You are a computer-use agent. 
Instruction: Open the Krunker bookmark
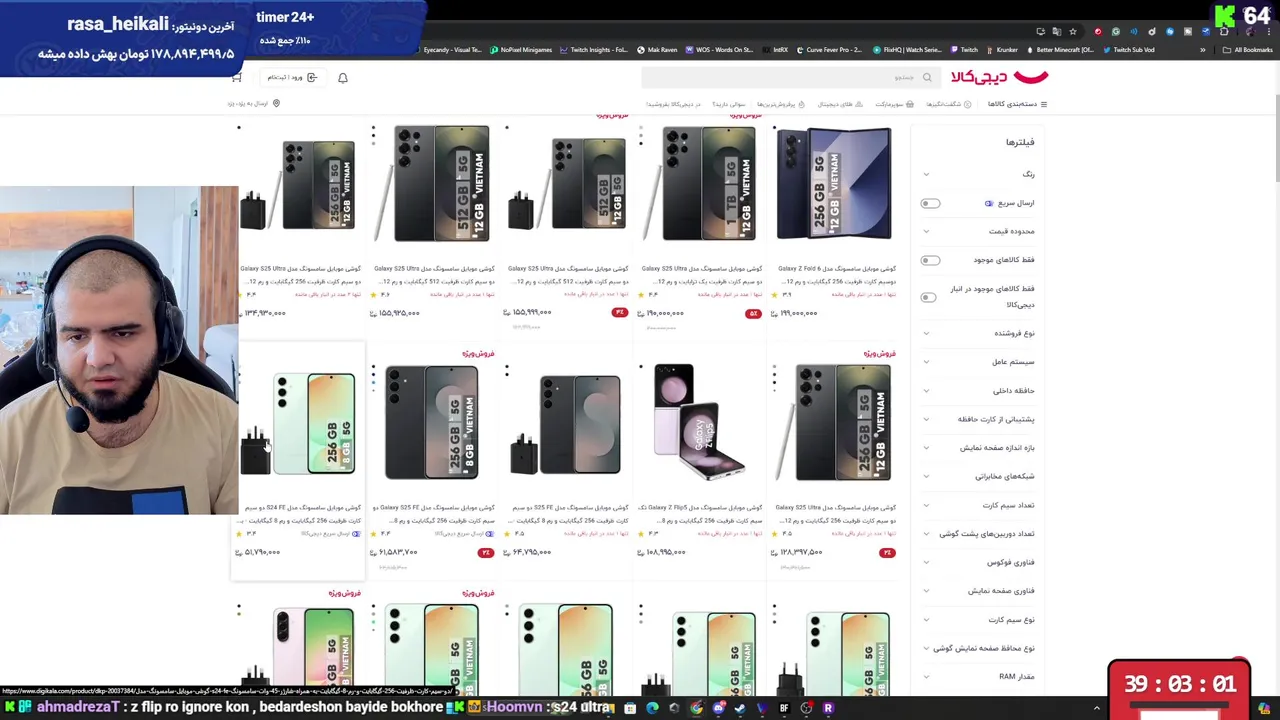coord(1001,49)
